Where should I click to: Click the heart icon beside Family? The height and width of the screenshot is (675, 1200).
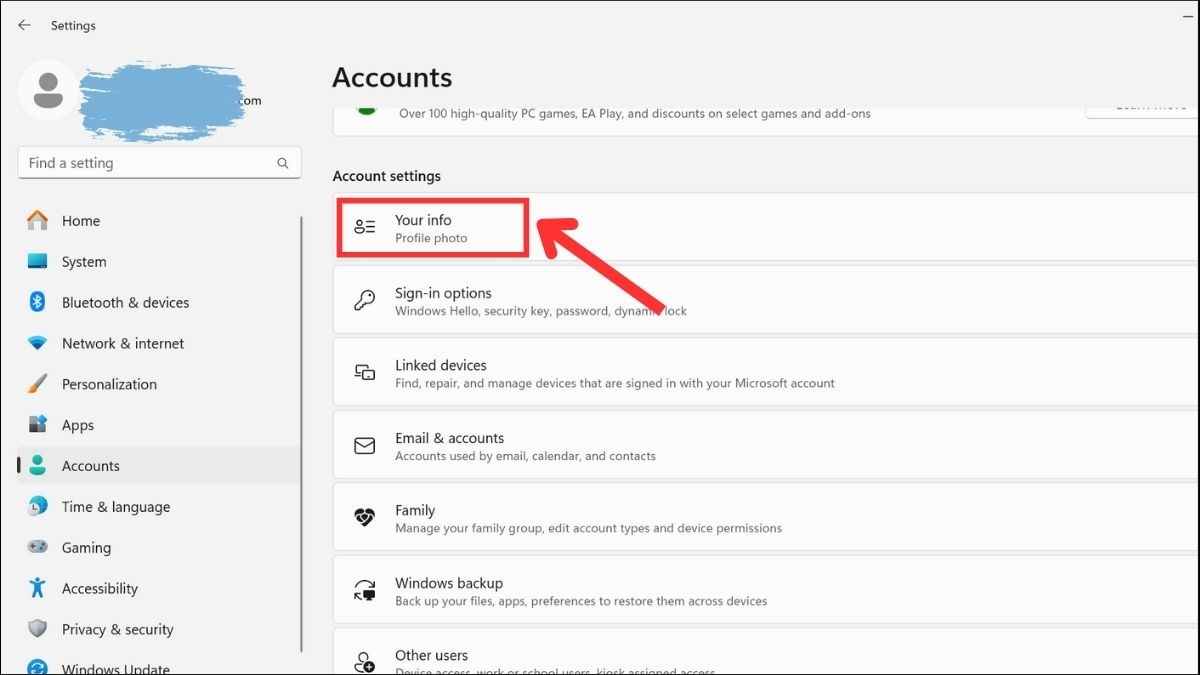[365, 517]
